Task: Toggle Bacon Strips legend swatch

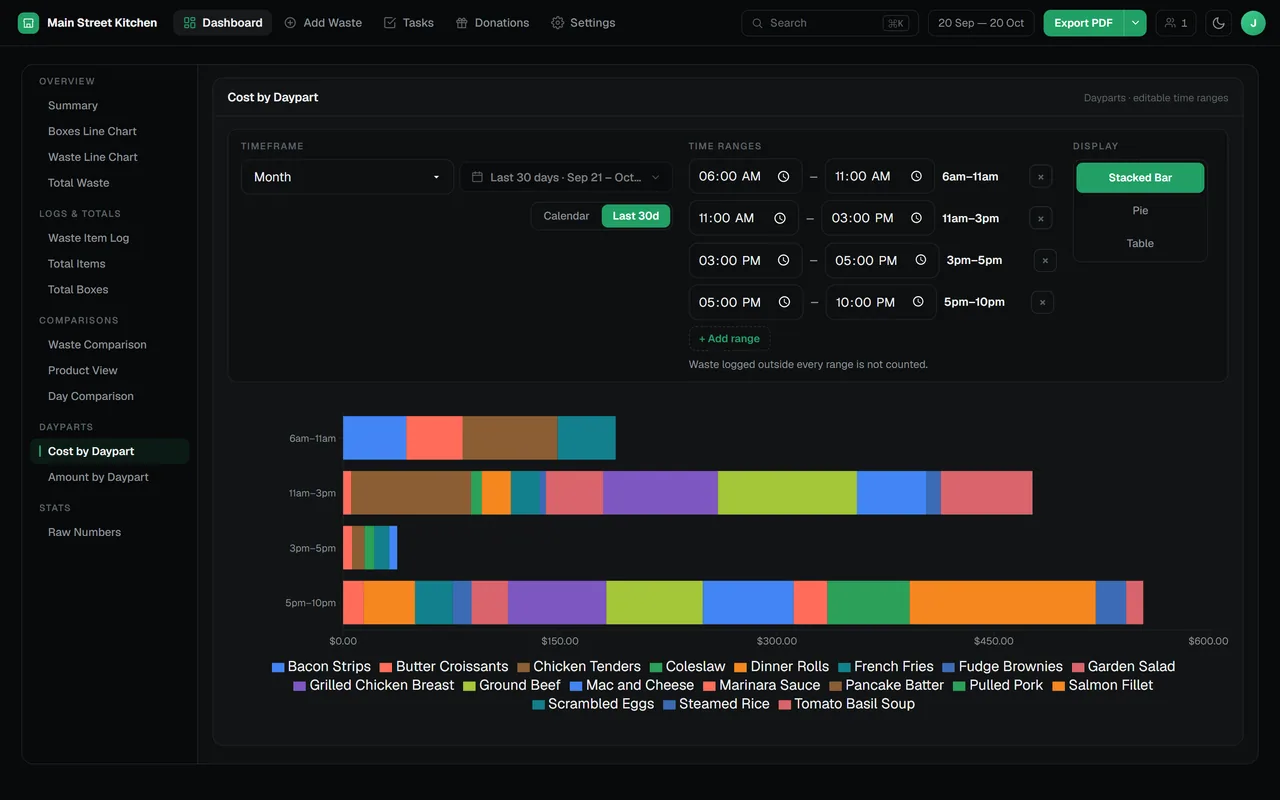Action: (x=278, y=667)
